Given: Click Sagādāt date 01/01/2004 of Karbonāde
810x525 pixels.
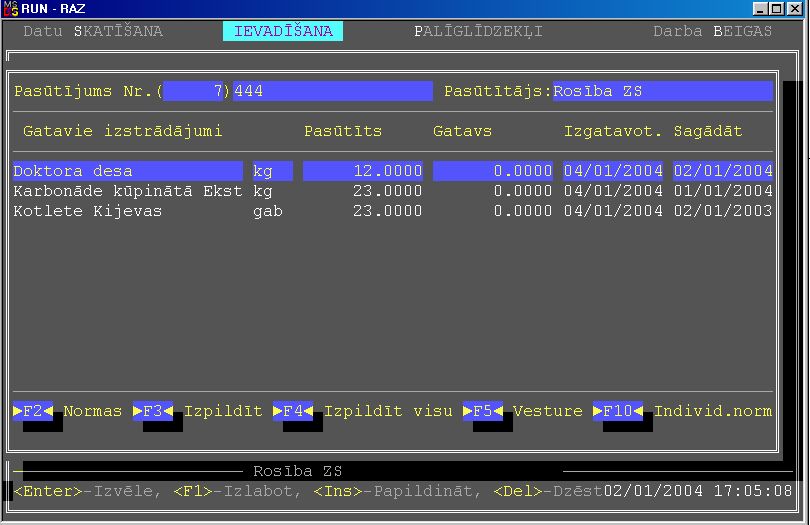Looking at the screenshot, I should pyautogui.click(x=723, y=191).
